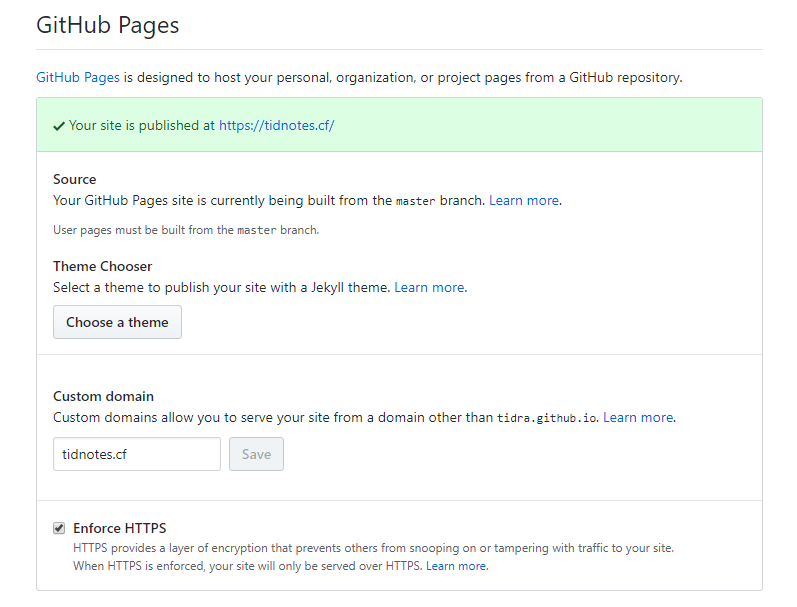The height and width of the screenshot is (607, 797).
Task: Click the Enforce HTTPS label text
Action: [120, 528]
